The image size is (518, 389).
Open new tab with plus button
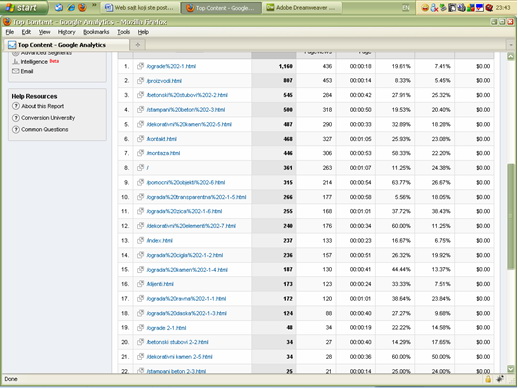138,45
